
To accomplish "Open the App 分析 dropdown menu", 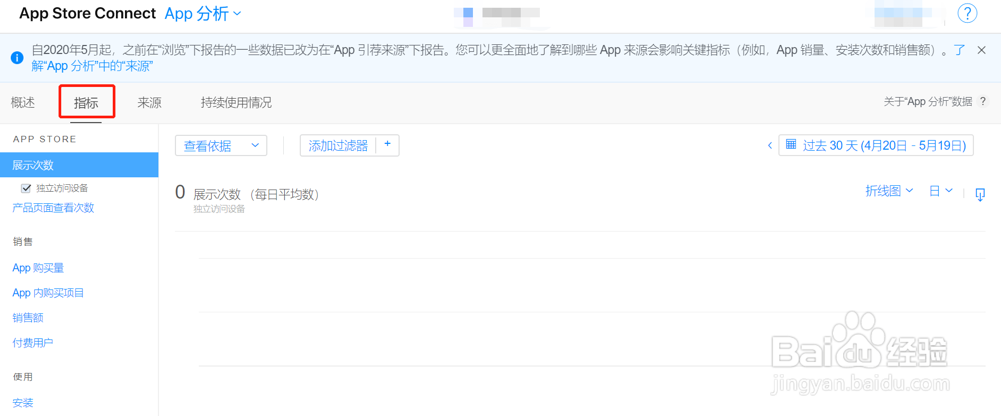I will tap(203, 13).
